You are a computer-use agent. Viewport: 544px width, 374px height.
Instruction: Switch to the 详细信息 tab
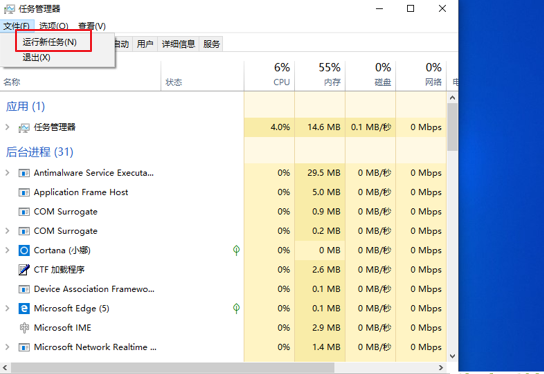[x=178, y=44]
